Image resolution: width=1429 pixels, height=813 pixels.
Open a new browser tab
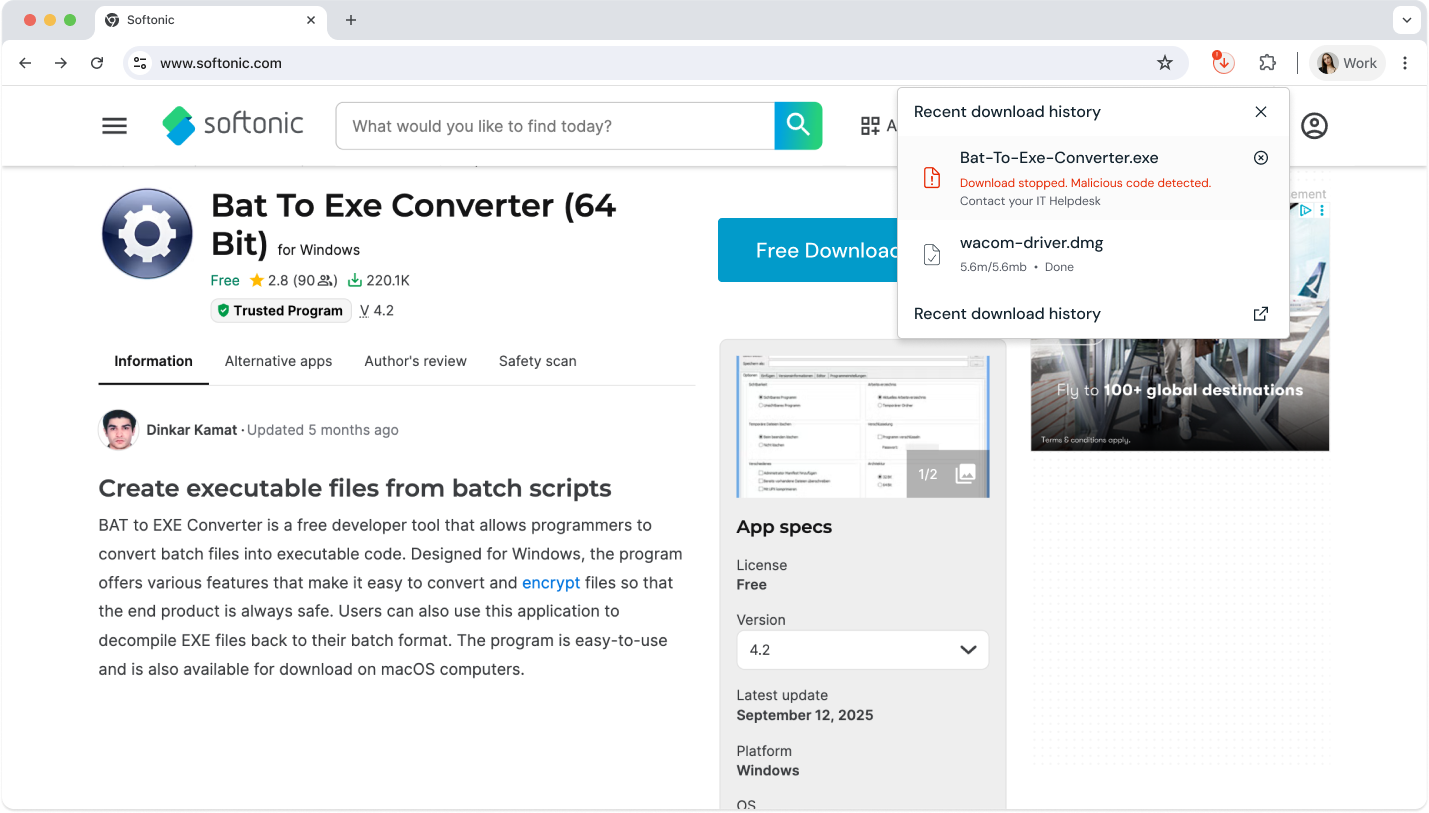pyautogui.click(x=351, y=20)
